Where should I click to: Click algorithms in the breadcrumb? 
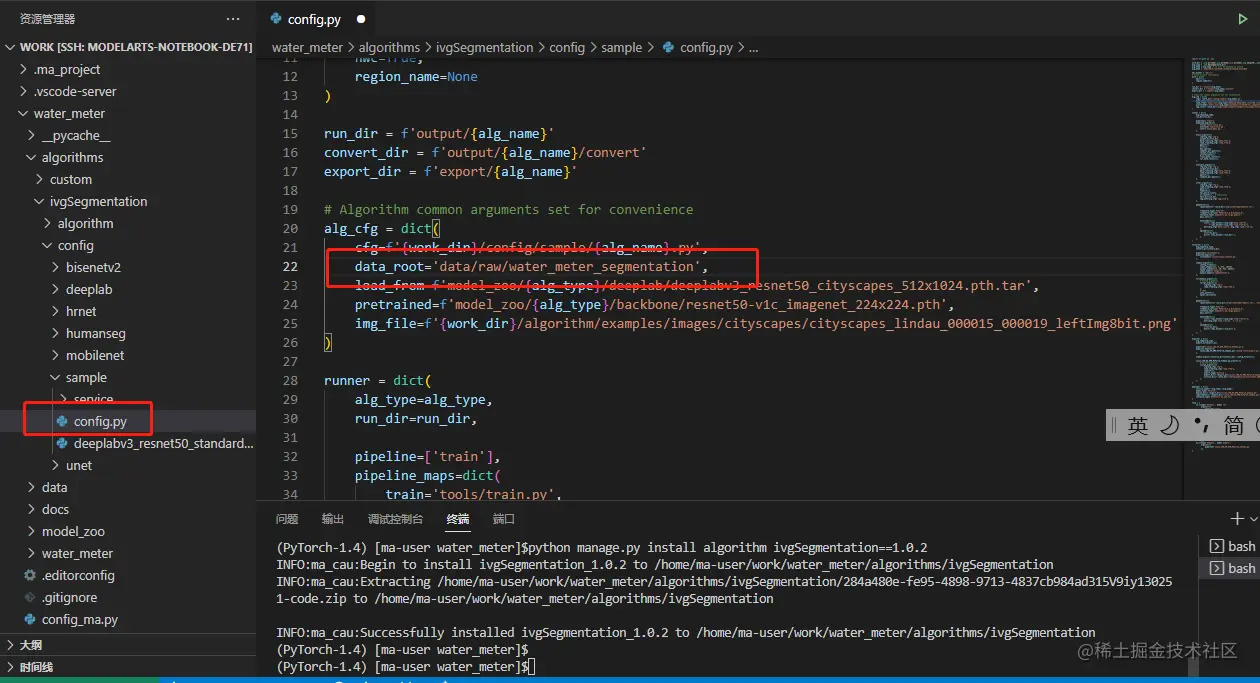389,47
